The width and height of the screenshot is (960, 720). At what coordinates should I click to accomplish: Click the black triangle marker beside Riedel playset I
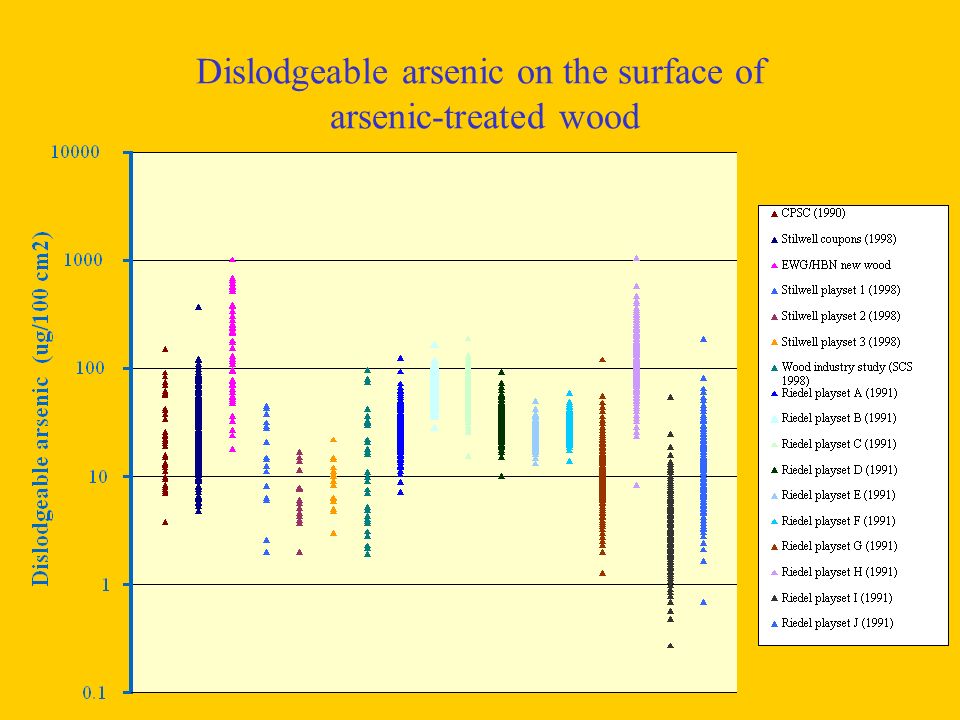coord(774,598)
